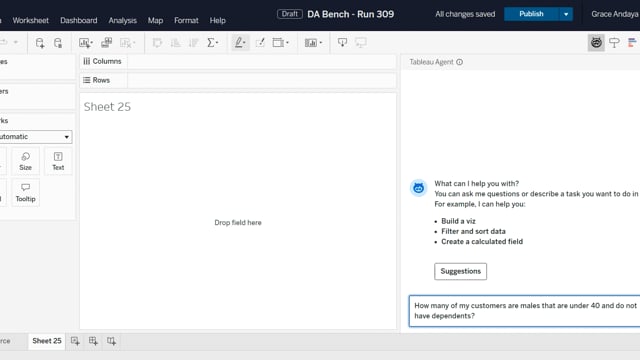This screenshot has height=360, width=640.
Task: Open the Help menu
Action: coord(218,20)
